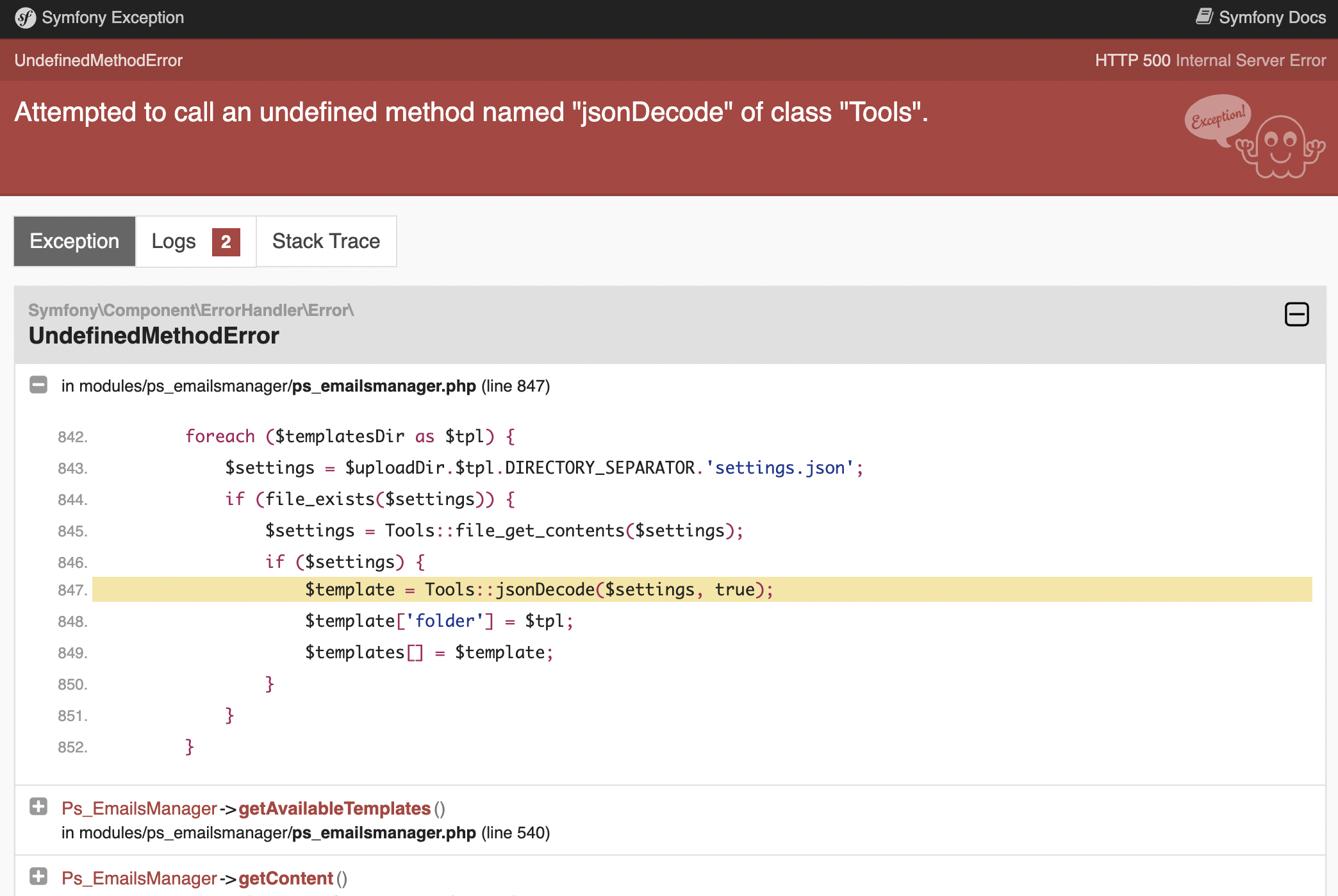Click the ps_emailsmanager.php line 847 file link

(383, 386)
